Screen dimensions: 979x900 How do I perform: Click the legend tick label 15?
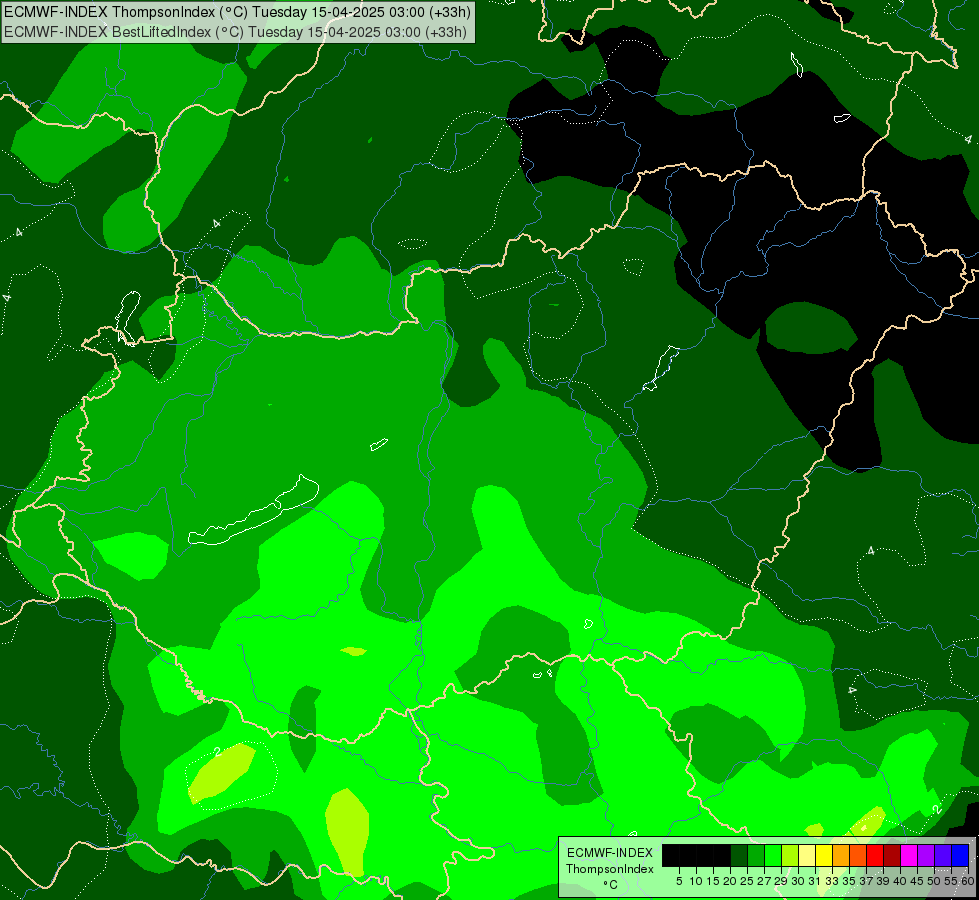tap(713, 881)
